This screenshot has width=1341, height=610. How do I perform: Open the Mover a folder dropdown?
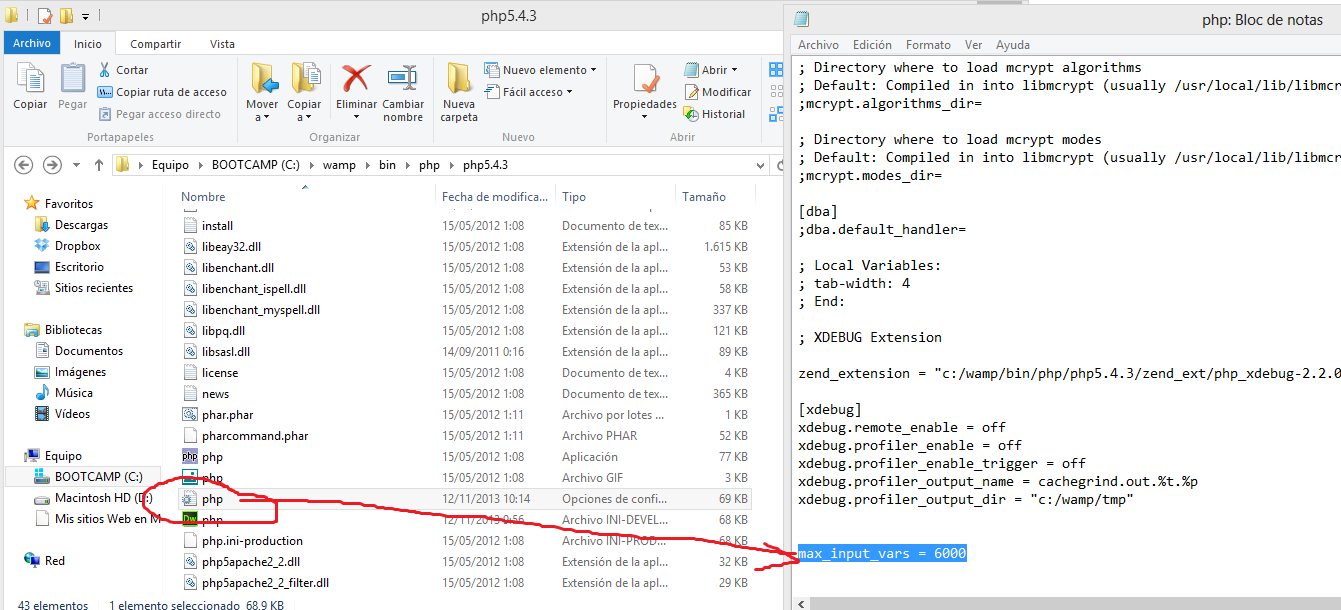coord(263,92)
